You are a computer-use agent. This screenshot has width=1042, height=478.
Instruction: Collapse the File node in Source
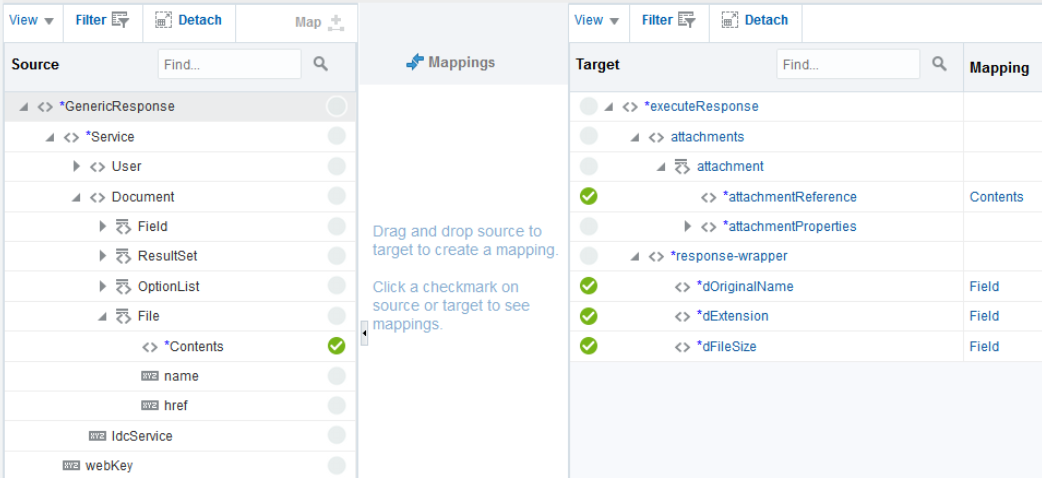103,316
